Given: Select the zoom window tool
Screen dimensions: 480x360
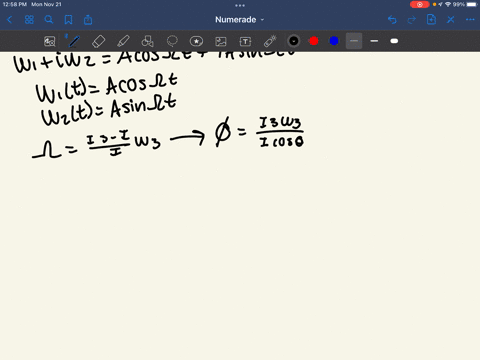Looking at the screenshot, I should pyautogui.click(x=50, y=41).
